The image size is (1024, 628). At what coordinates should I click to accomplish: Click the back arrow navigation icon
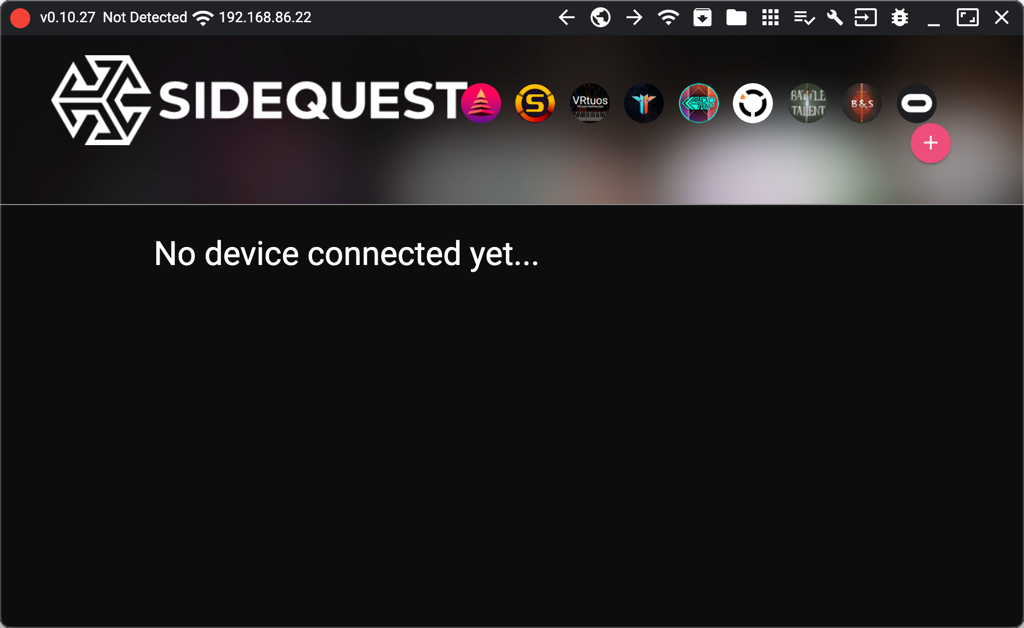pyautogui.click(x=566, y=18)
